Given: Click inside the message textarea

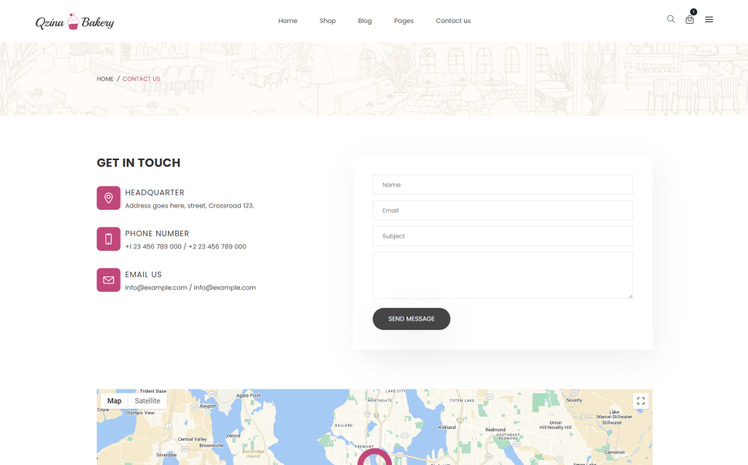Looking at the screenshot, I should 502,275.
